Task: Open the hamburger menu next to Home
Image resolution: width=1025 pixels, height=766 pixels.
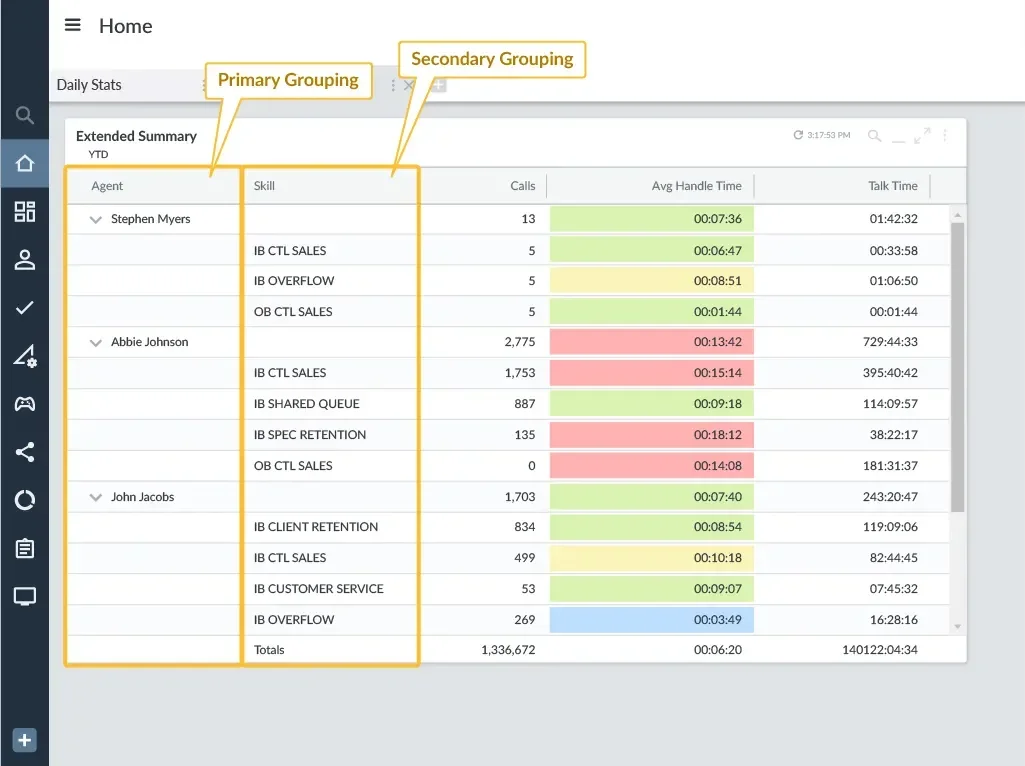Action: (73, 25)
